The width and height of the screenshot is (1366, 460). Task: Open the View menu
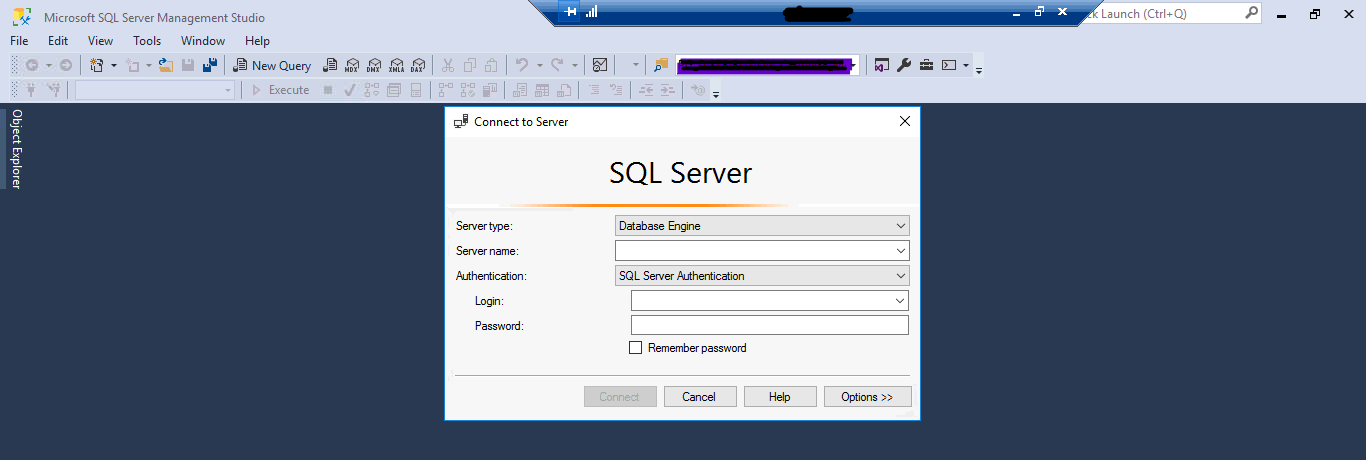pos(101,41)
